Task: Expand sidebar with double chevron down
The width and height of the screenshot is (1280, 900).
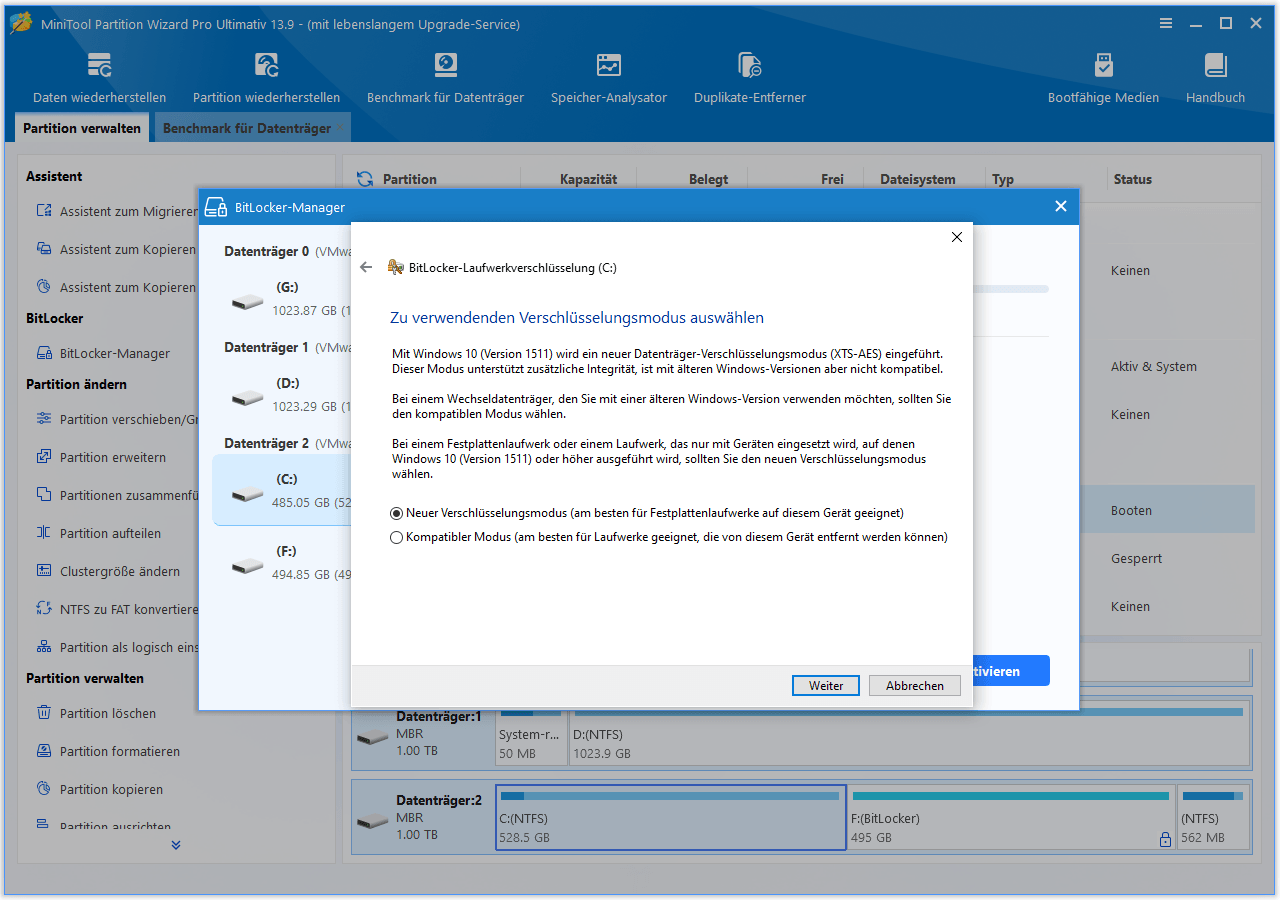Action: (x=176, y=845)
